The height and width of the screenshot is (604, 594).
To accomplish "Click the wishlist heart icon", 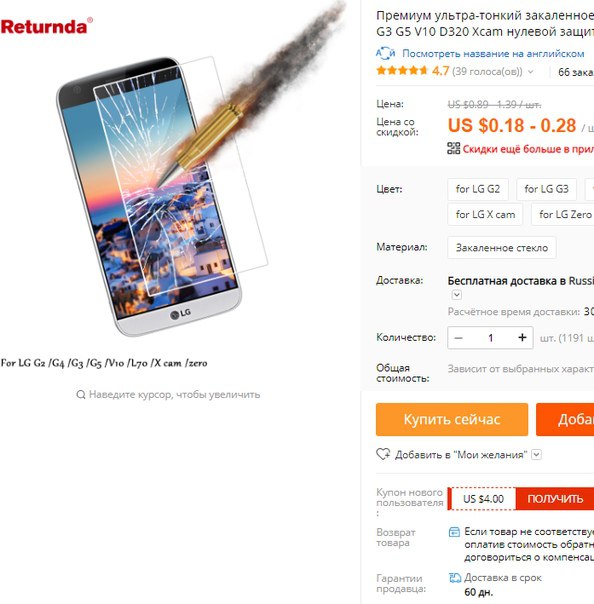I will coord(383,454).
